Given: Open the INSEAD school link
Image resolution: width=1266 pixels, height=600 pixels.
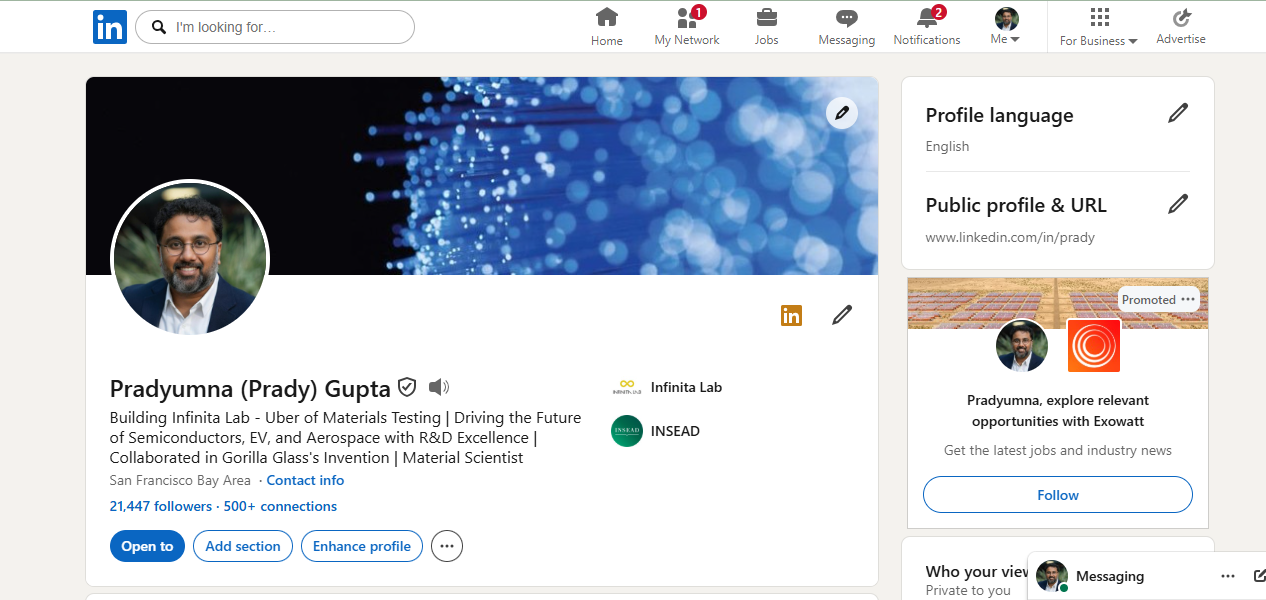Looking at the screenshot, I should [675, 431].
